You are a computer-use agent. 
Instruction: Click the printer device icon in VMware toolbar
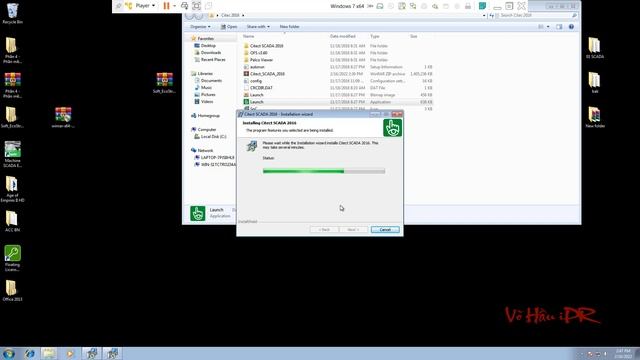pyautogui.click(x=468, y=6)
